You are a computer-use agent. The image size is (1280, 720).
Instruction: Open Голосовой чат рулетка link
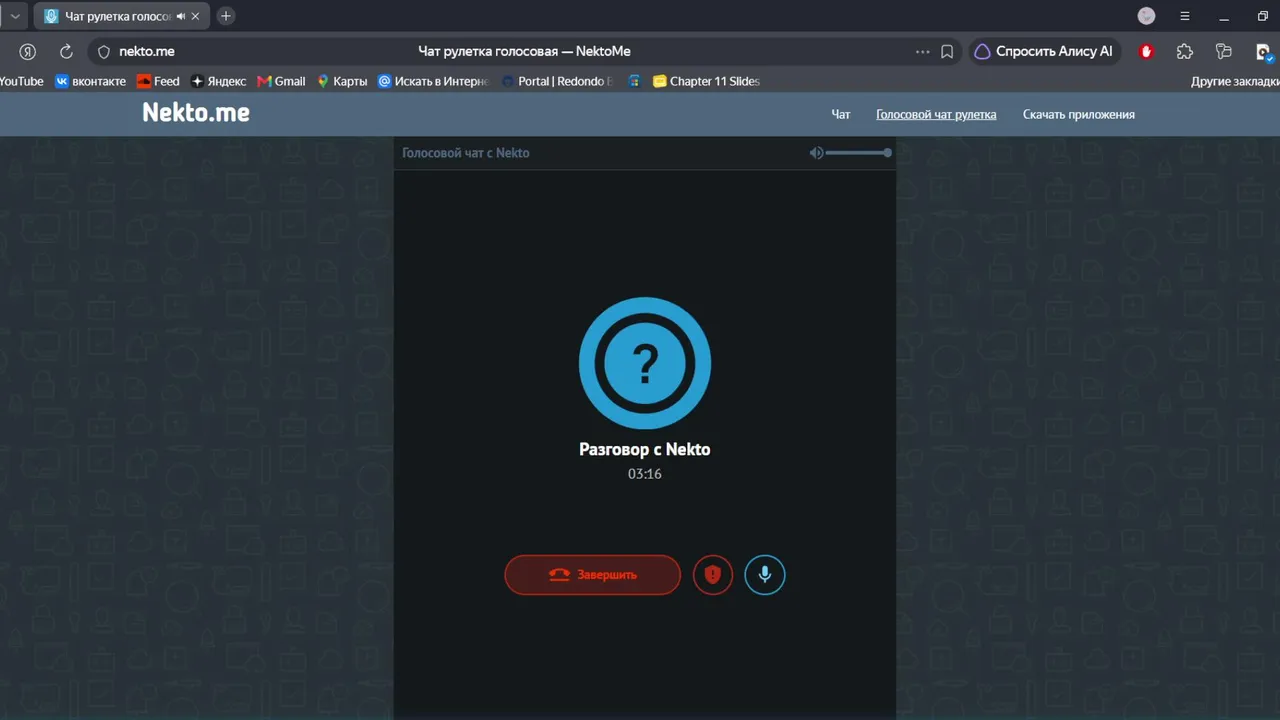pyautogui.click(x=936, y=114)
